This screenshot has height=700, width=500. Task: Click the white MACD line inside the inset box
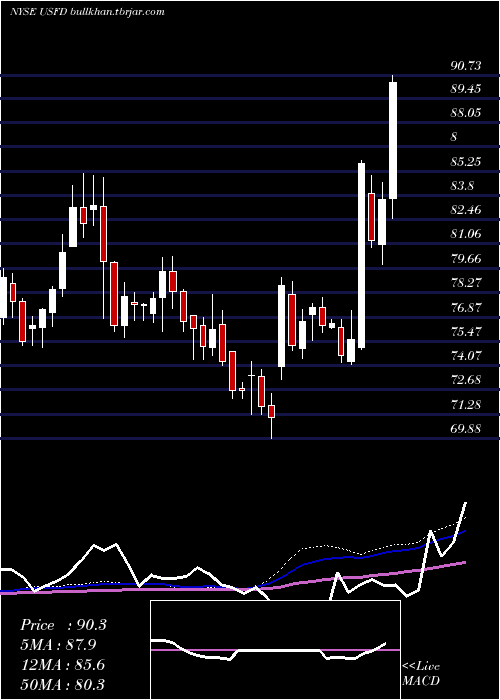268,651
